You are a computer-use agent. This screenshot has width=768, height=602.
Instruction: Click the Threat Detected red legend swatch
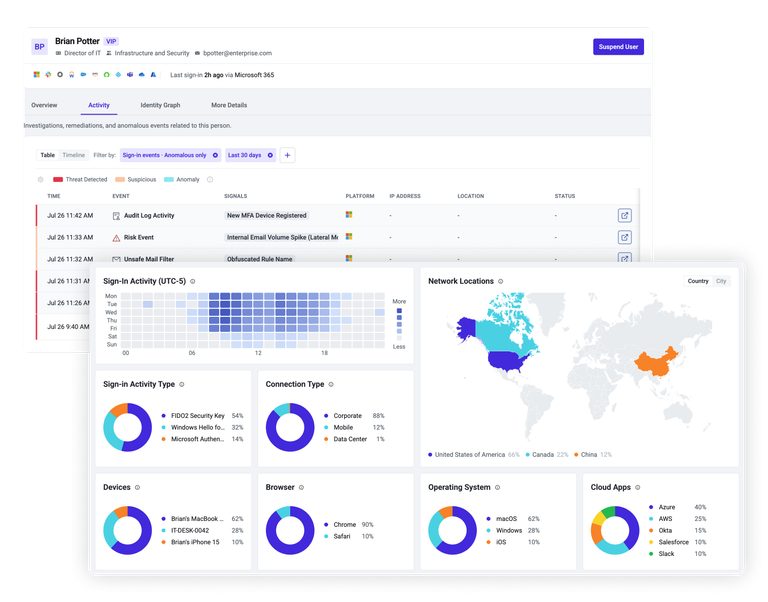click(58, 179)
